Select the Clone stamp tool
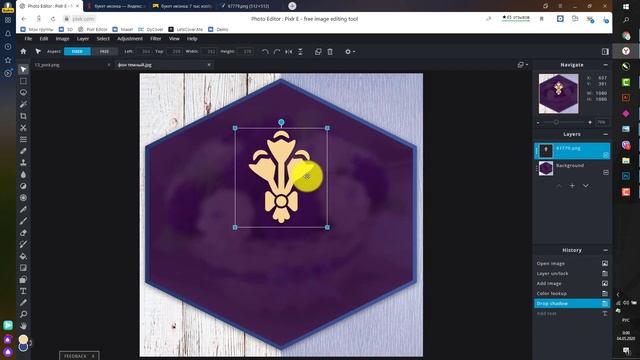Screen dimensions: 640x360 [x=23, y=163]
